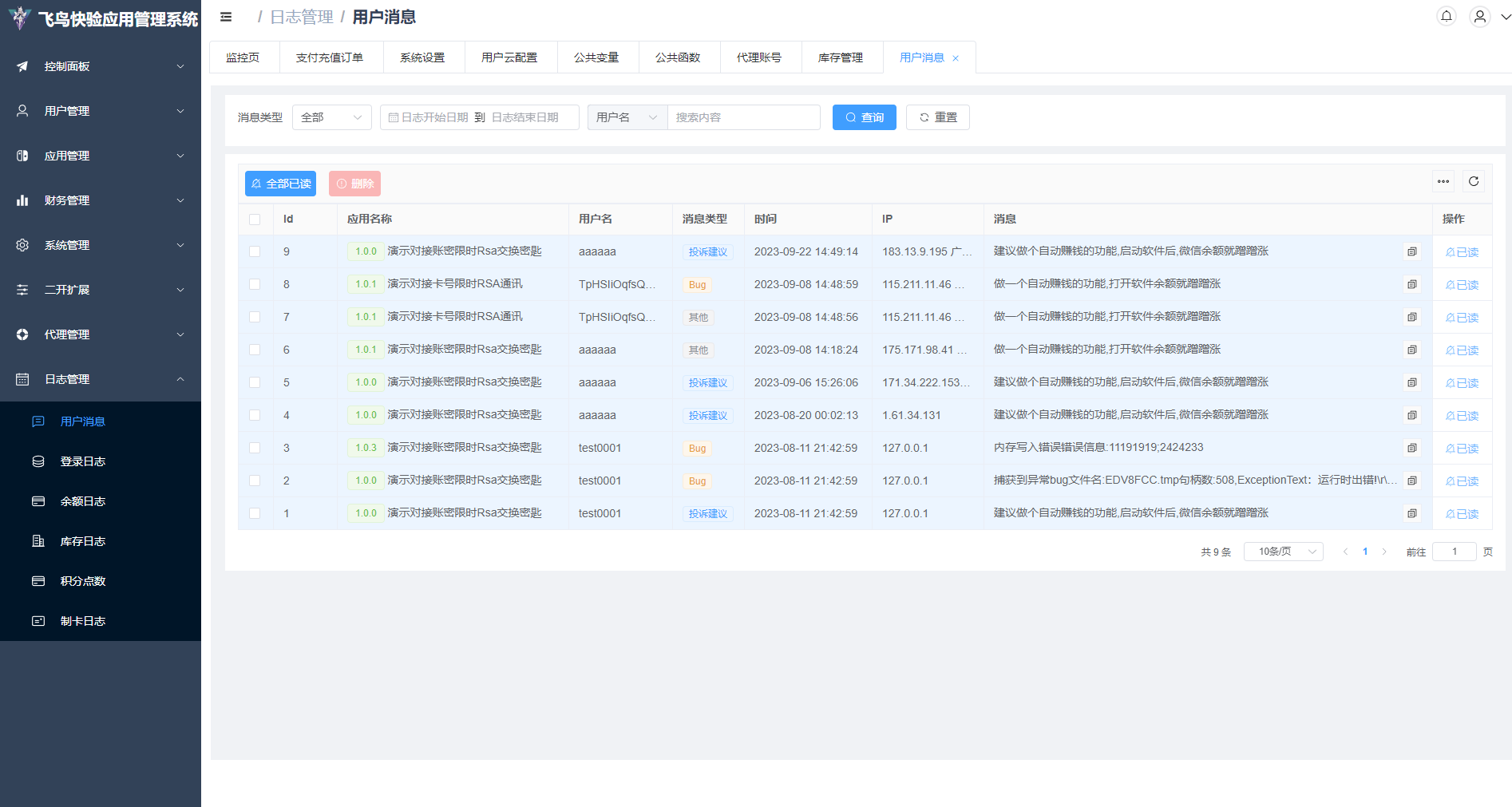1512x807 pixels.
Task: Close the 用户消息 tab
Action: [956, 58]
